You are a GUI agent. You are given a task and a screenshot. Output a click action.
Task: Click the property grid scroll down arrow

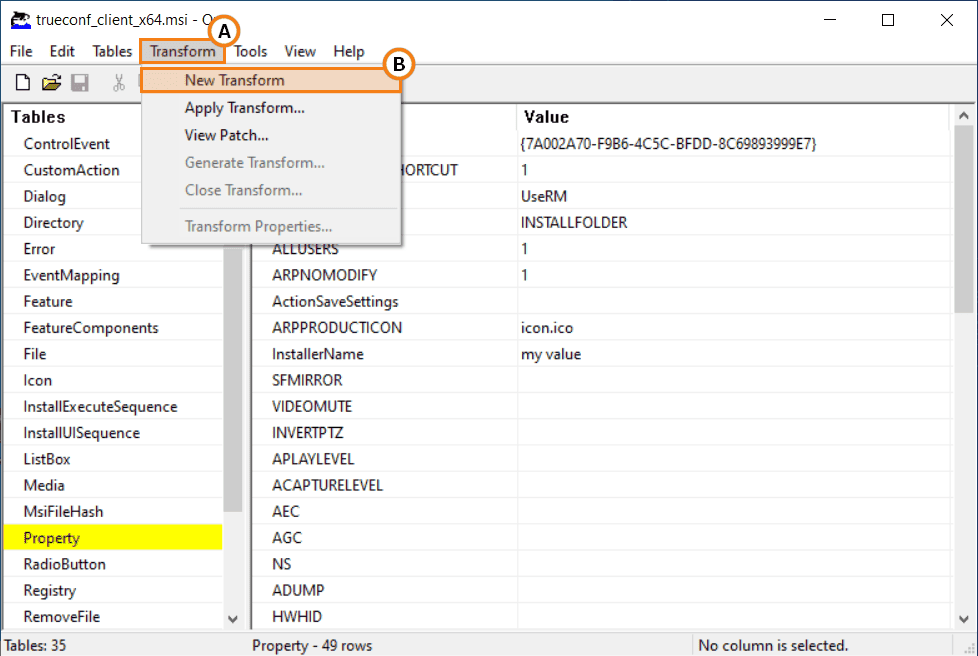coord(964,619)
